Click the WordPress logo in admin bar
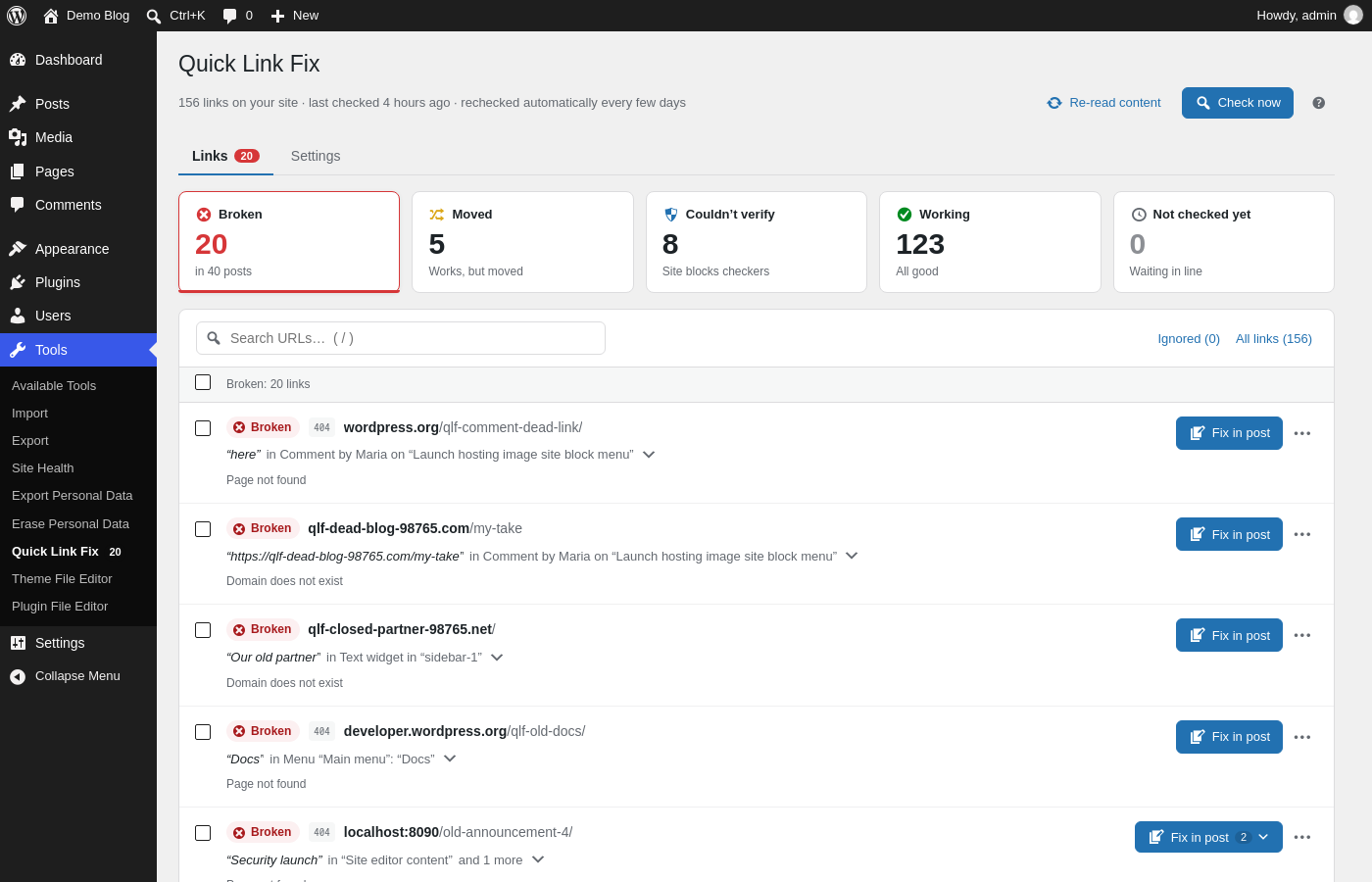The width and height of the screenshot is (1372, 882). click(x=17, y=16)
